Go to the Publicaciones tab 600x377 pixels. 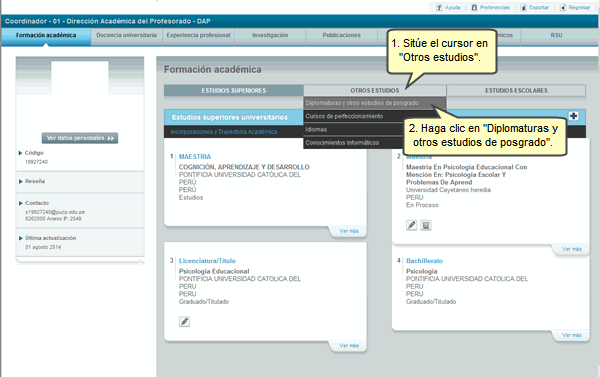coord(341,35)
